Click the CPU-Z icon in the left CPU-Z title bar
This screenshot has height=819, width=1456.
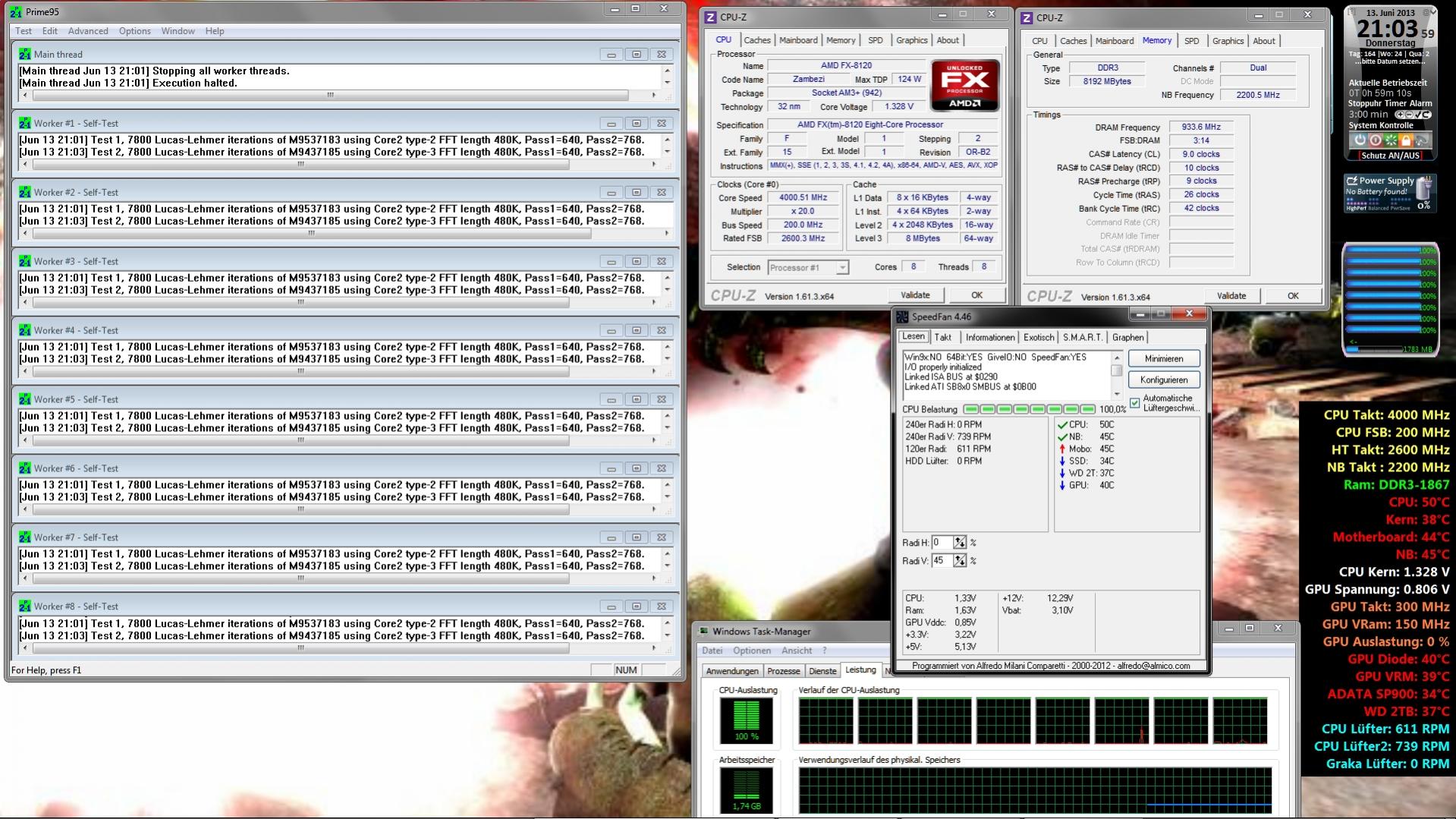click(711, 17)
